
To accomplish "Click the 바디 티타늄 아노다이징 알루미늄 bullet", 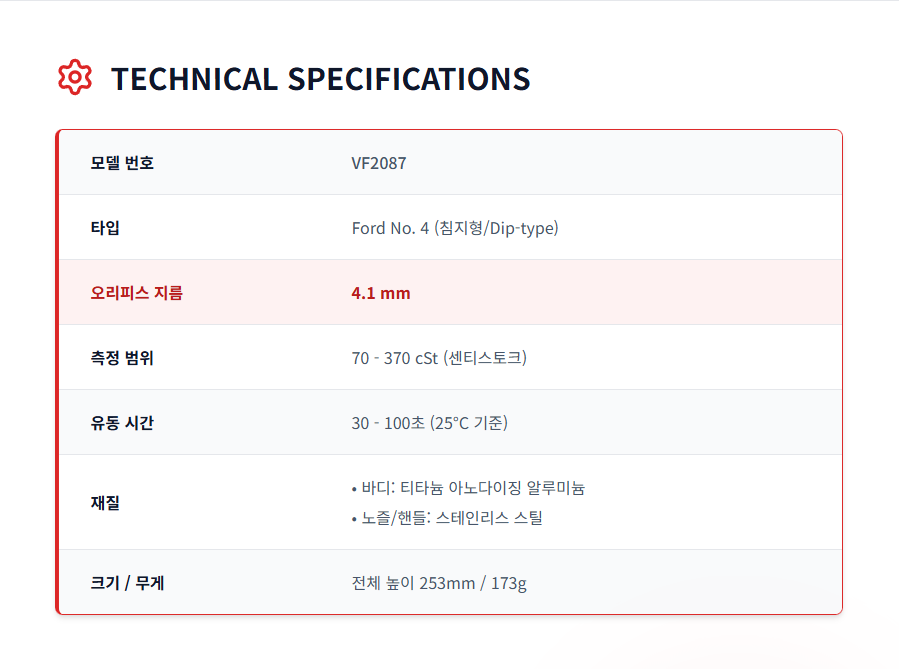I will click(468, 488).
